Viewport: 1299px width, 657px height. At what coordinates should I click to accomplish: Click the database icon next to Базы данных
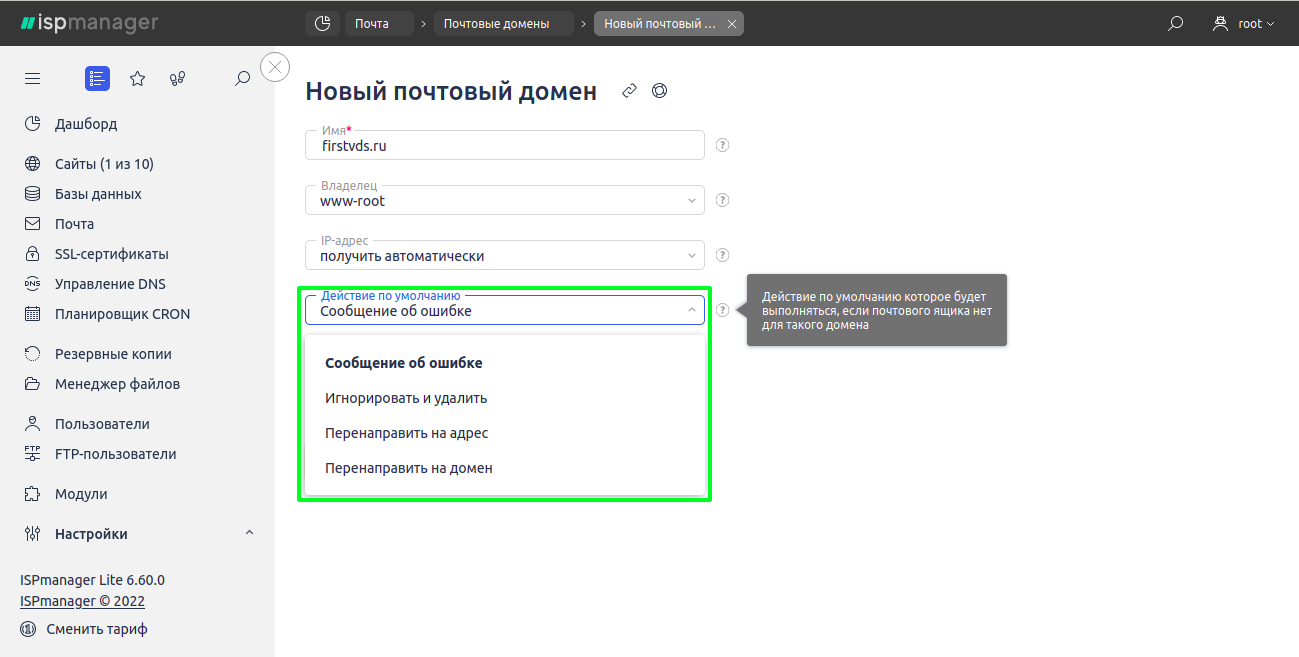pos(32,194)
